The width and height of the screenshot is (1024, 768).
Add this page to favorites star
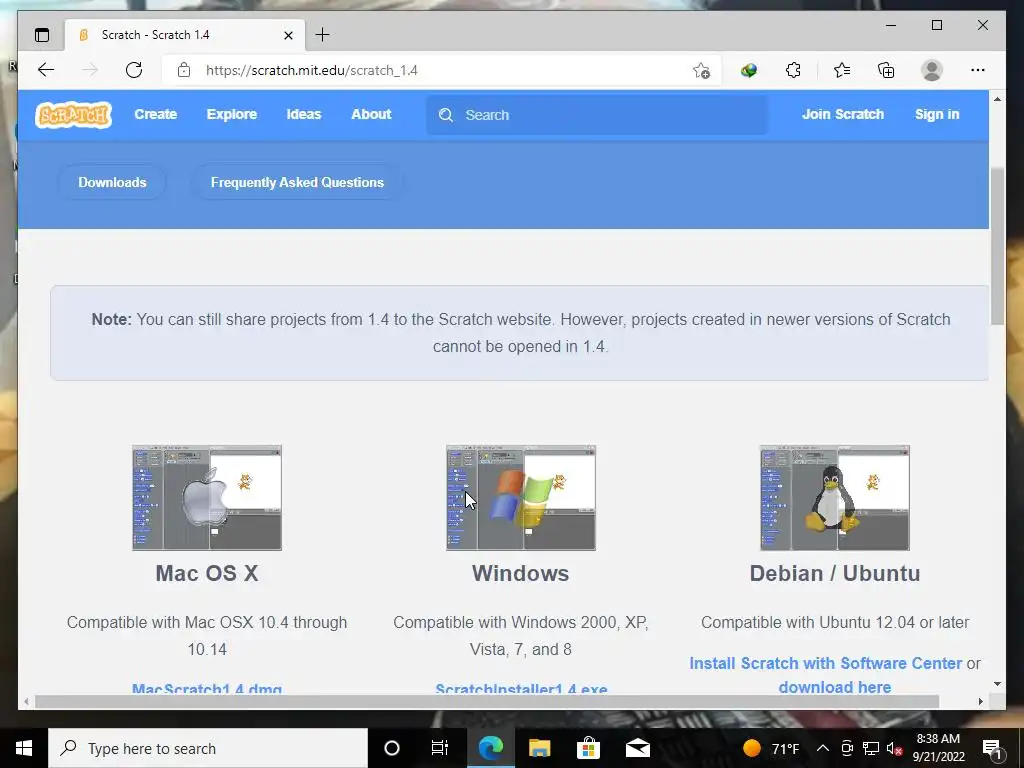701,71
